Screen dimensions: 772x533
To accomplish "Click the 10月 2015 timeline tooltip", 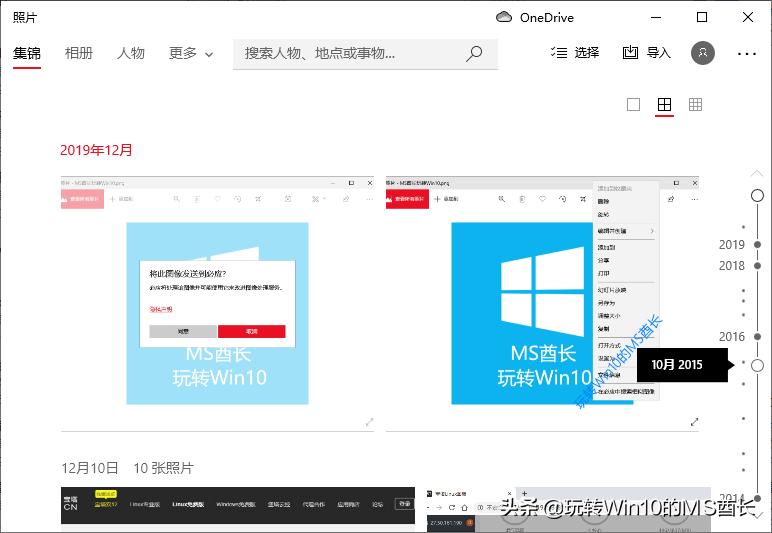I will (682, 365).
